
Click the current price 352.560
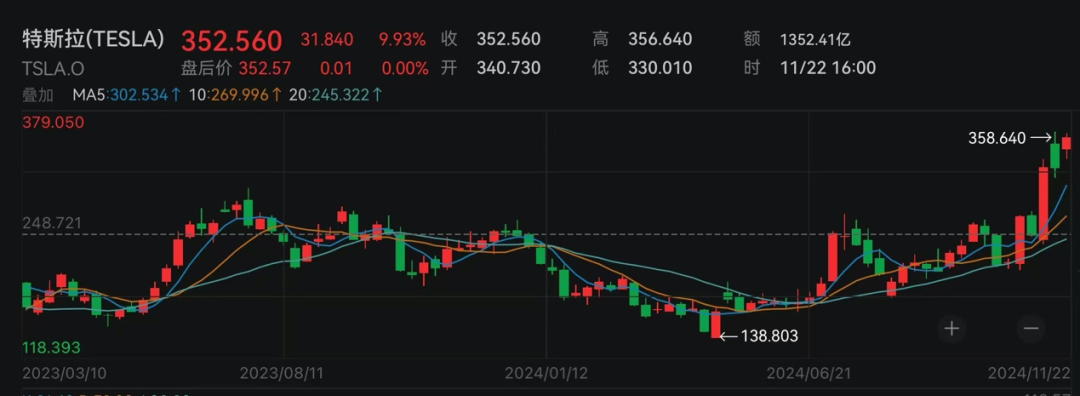pyautogui.click(x=231, y=40)
